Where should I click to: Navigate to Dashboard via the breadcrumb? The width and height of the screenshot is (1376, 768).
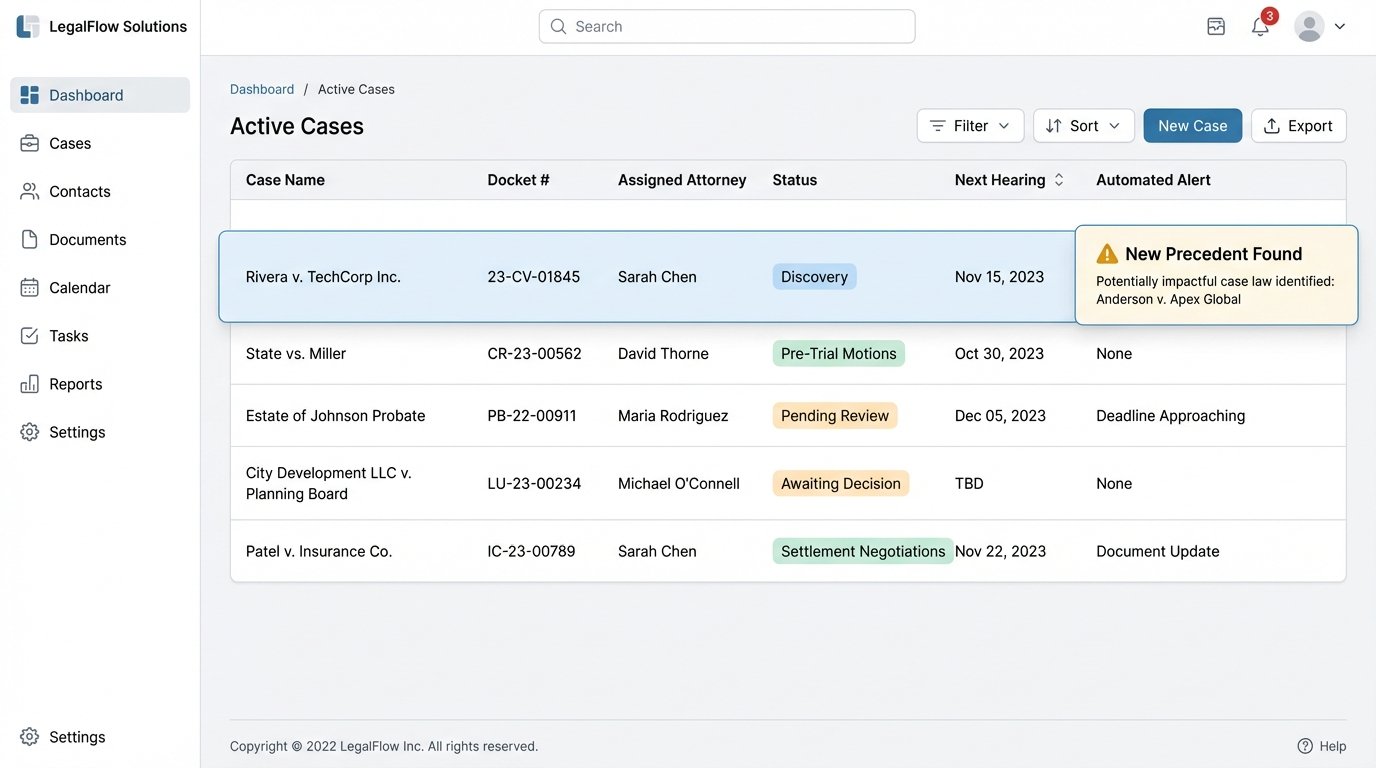(262, 88)
